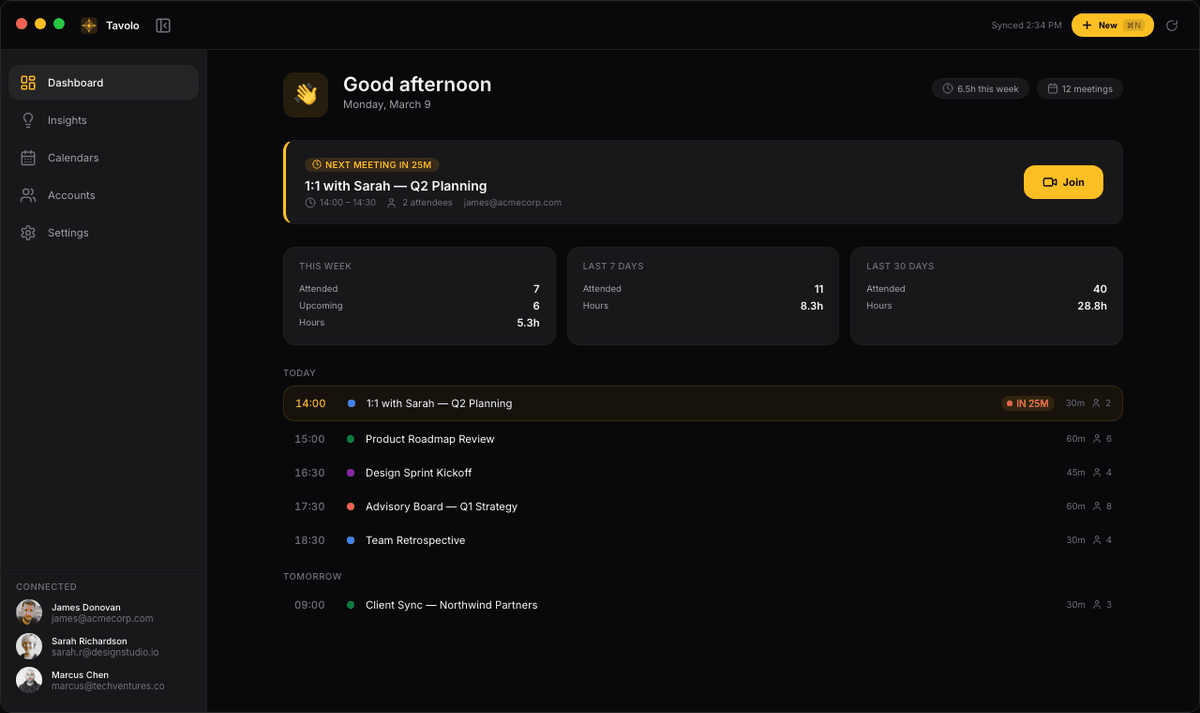Click the waving hand greeting icon
This screenshot has width=1200, height=713.
pos(305,94)
